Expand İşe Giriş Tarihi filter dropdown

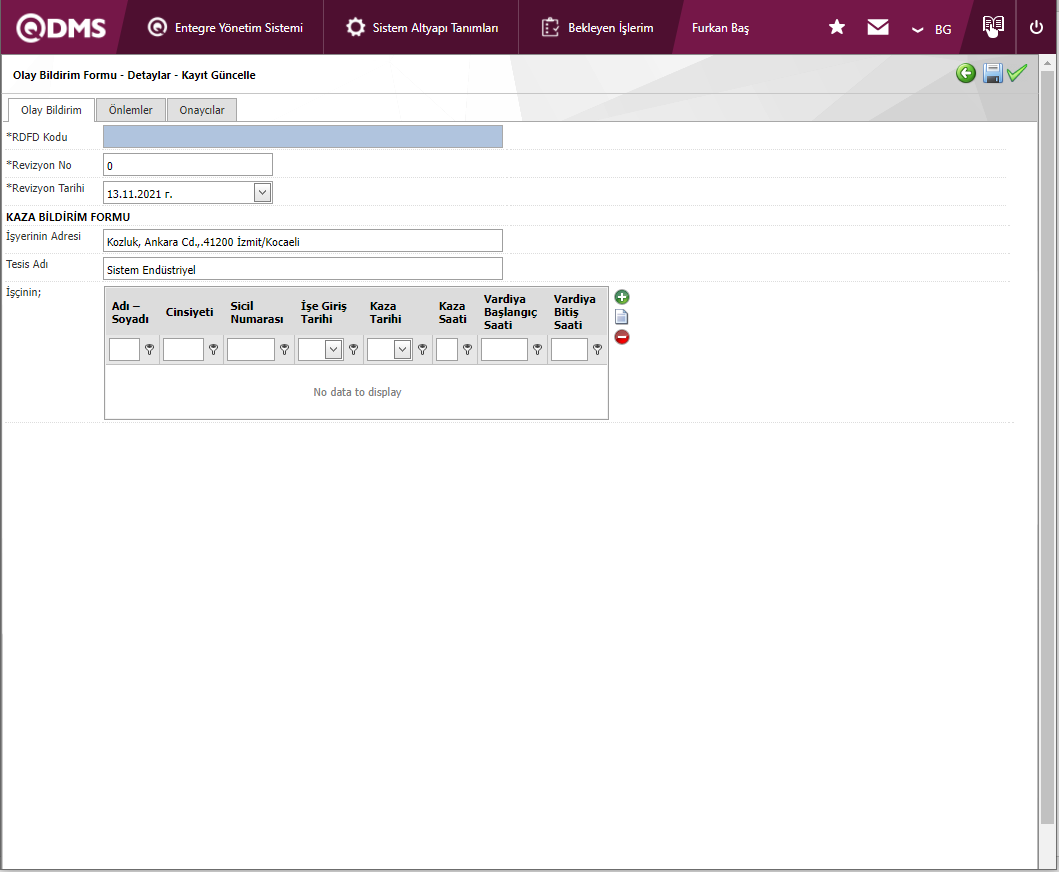click(333, 349)
